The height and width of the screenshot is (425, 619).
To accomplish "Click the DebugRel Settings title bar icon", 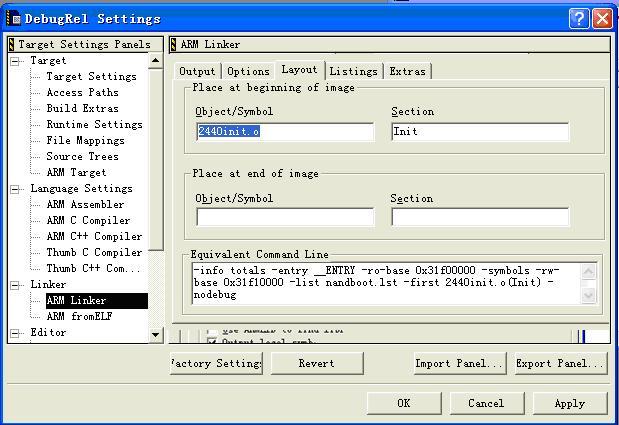I will pos(13,19).
